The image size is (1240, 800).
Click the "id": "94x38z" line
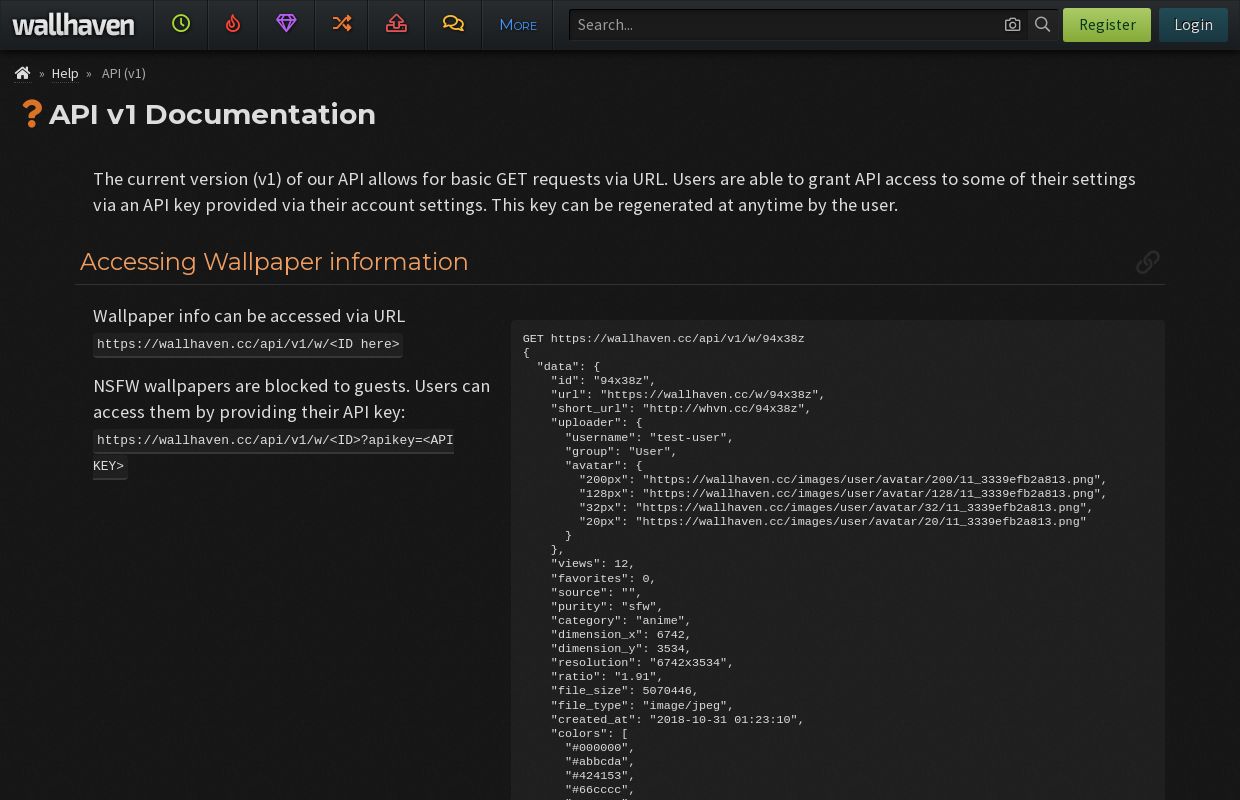(x=603, y=380)
